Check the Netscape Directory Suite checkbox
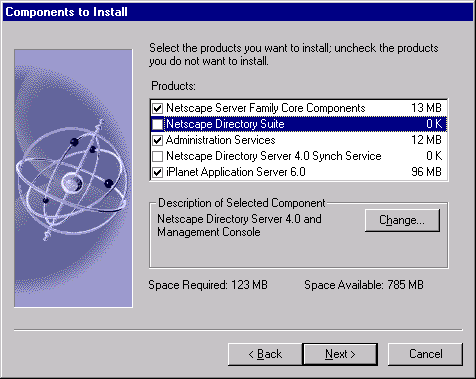Screen dimensions: 476x379 tap(157, 124)
